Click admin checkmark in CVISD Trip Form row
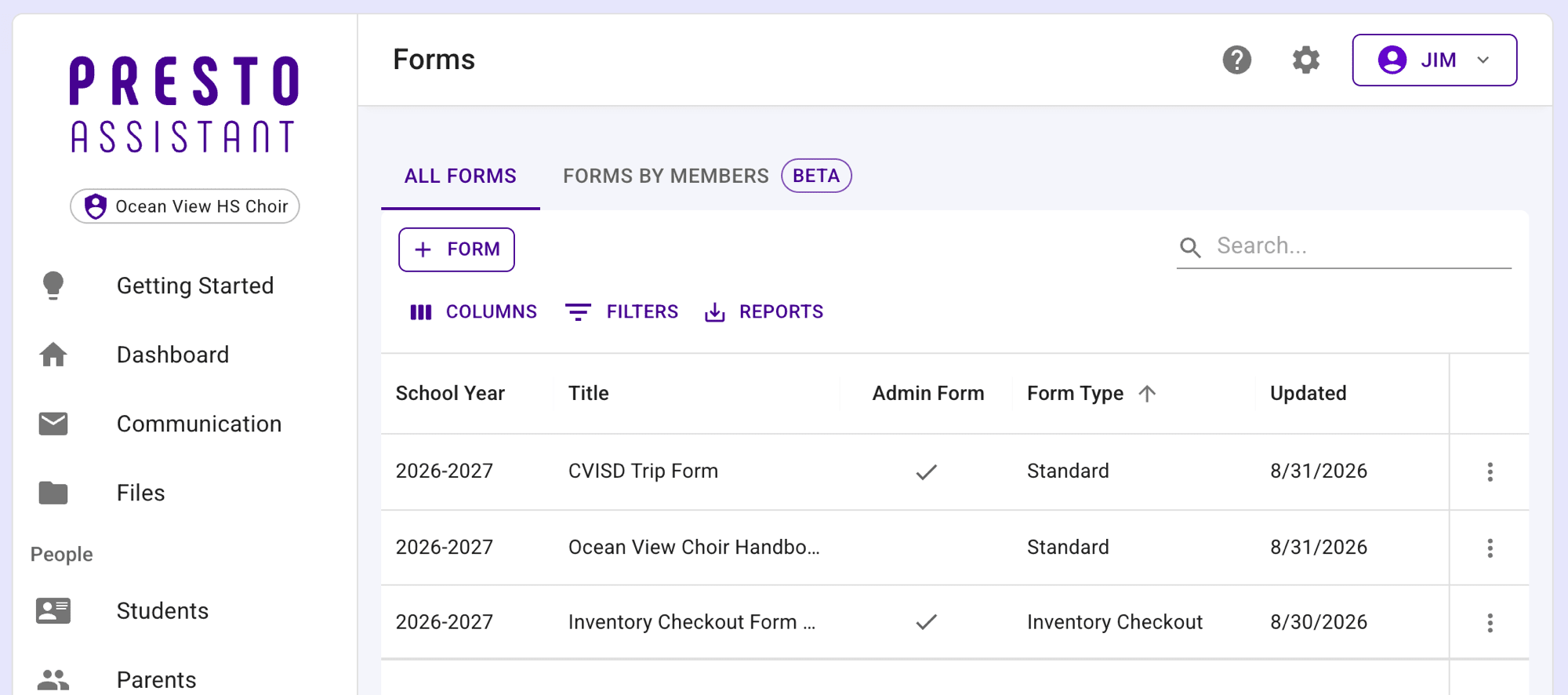The width and height of the screenshot is (1568, 695). tap(927, 471)
